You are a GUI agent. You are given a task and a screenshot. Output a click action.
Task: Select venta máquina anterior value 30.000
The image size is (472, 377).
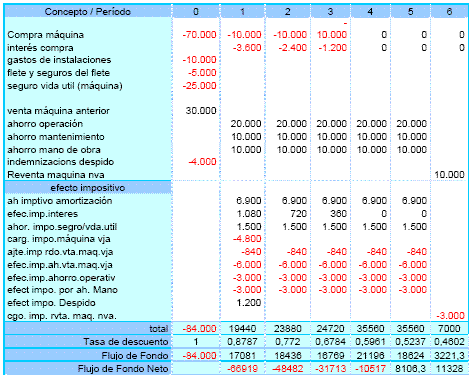201,111
